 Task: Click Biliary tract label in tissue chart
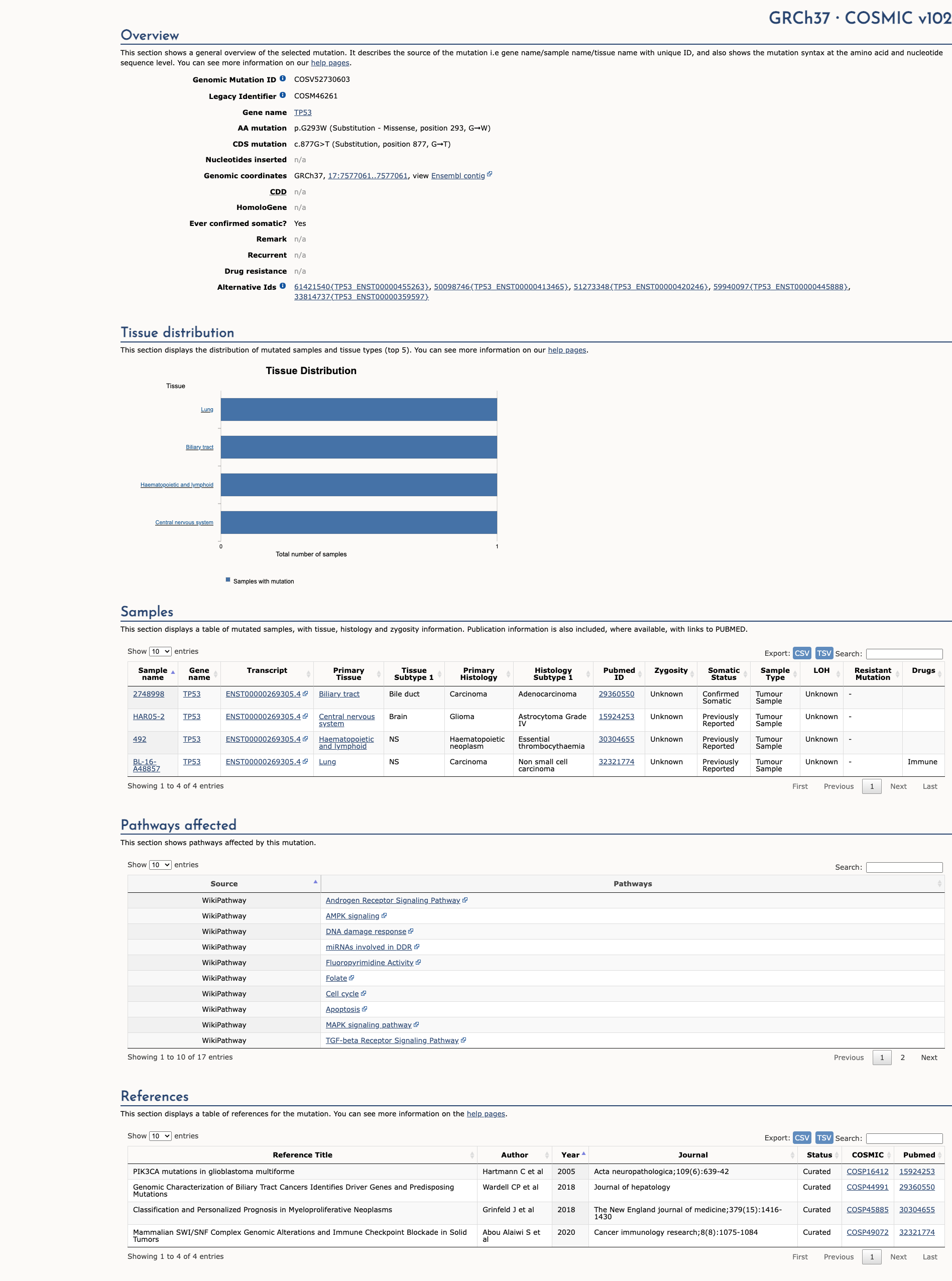pos(199,447)
